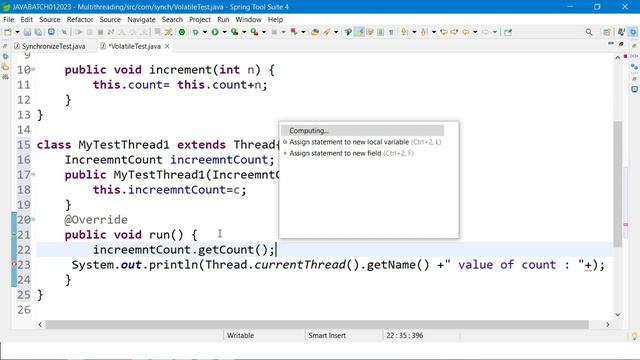This screenshot has width=640, height=360.
Task: Open the Run dropdown arrow
Action: coord(224,32)
